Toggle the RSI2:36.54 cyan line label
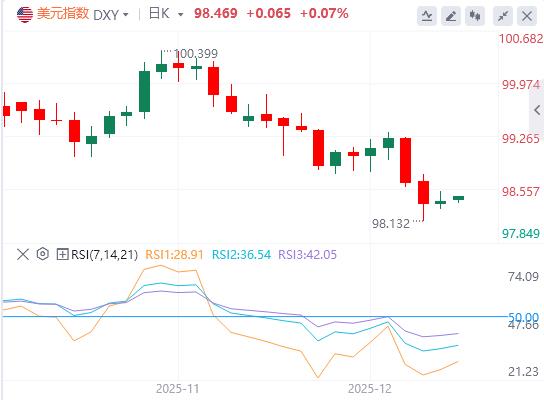This screenshot has height=400, width=544. 241,255
